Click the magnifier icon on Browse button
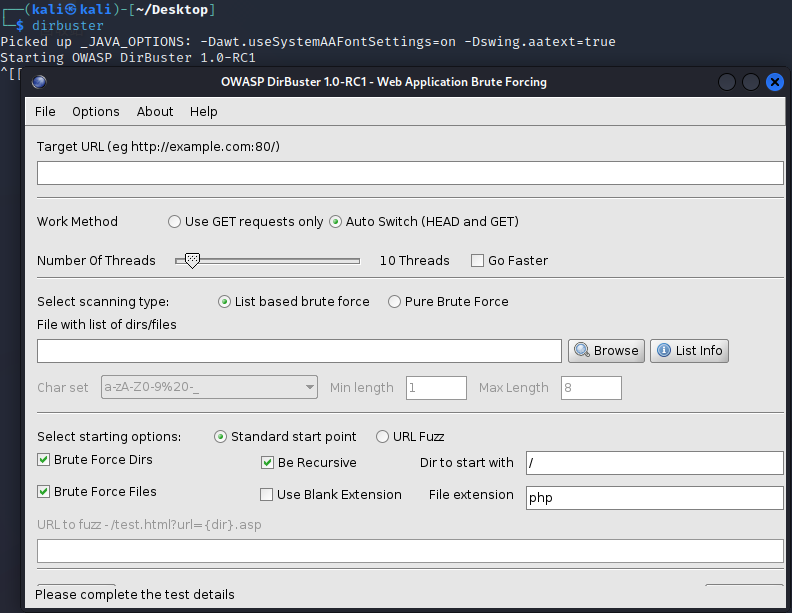Image resolution: width=792 pixels, height=613 pixels. [x=581, y=351]
